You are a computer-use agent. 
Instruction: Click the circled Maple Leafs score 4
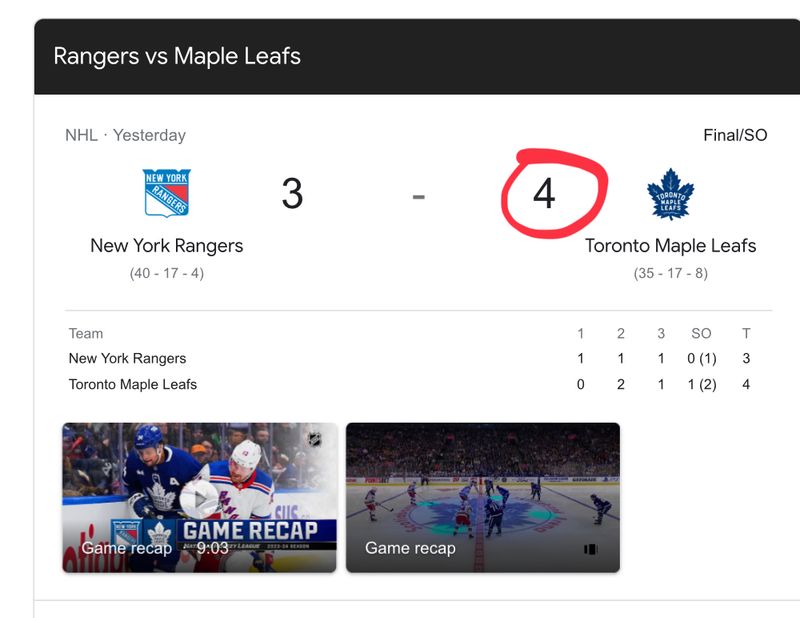(x=544, y=193)
